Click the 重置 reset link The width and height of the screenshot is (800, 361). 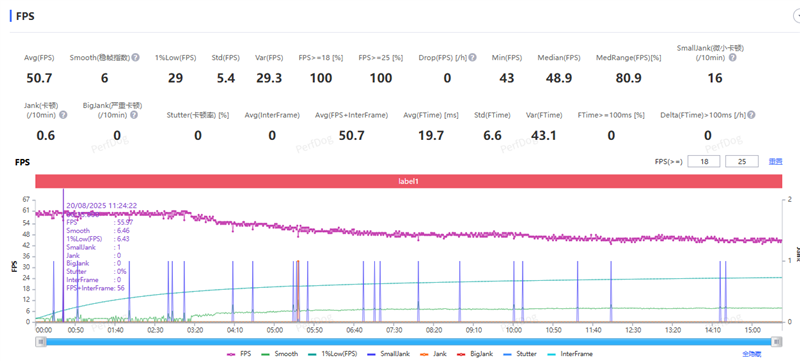776,162
